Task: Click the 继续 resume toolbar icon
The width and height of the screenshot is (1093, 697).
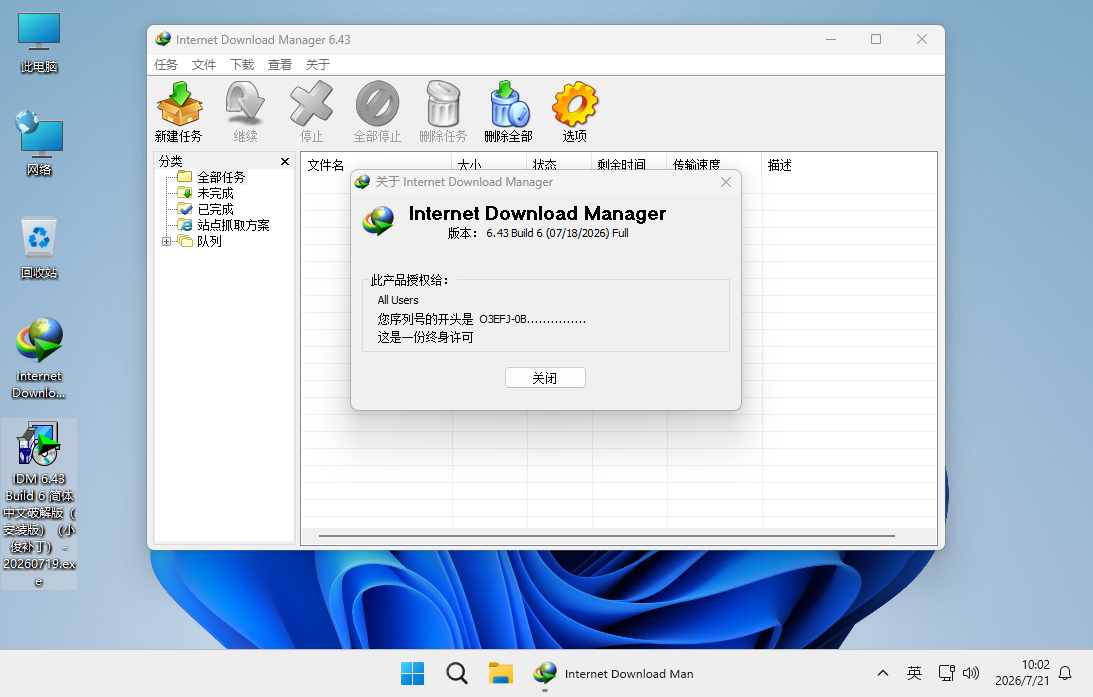Action: tap(245, 112)
